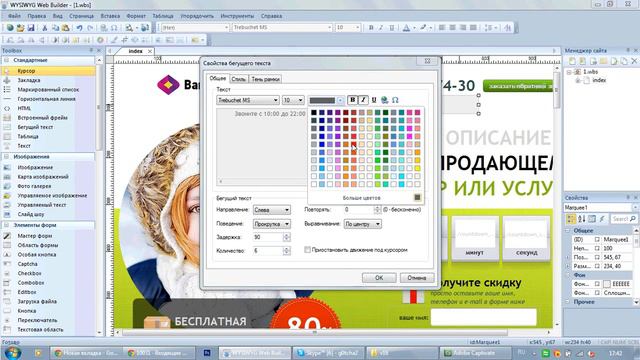Click the EEEEEE background color swatch in properties

607,284
